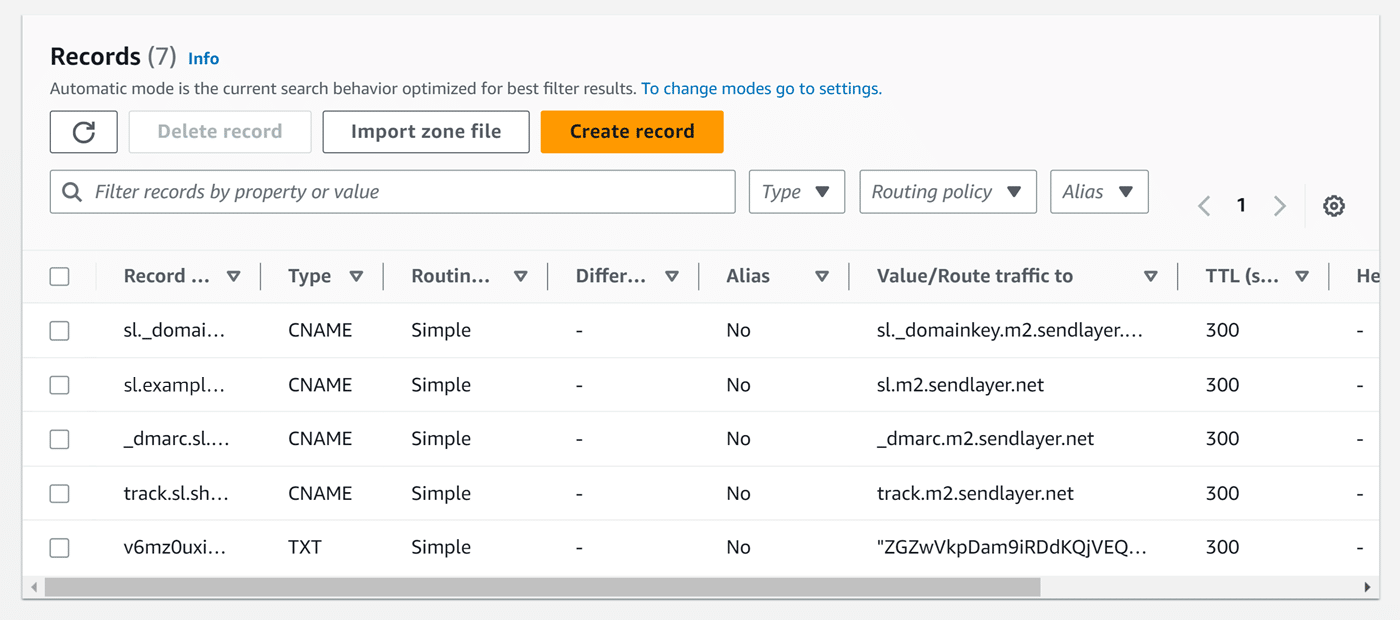Screen dimensions: 1400x620
Task: Open table preferences via gear icon
Action: tap(1334, 204)
